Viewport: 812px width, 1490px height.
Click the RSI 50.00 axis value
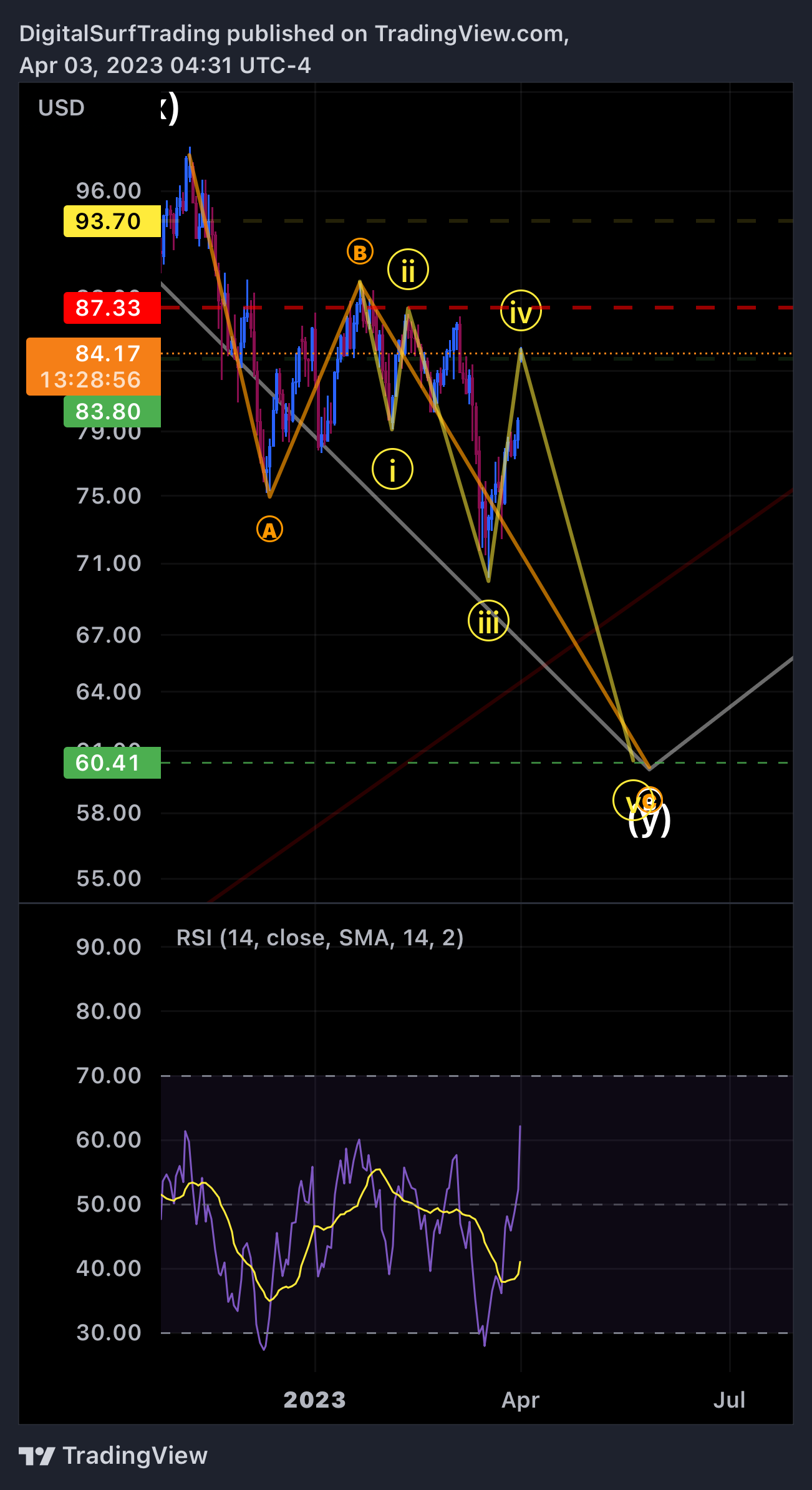(109, 1204)
